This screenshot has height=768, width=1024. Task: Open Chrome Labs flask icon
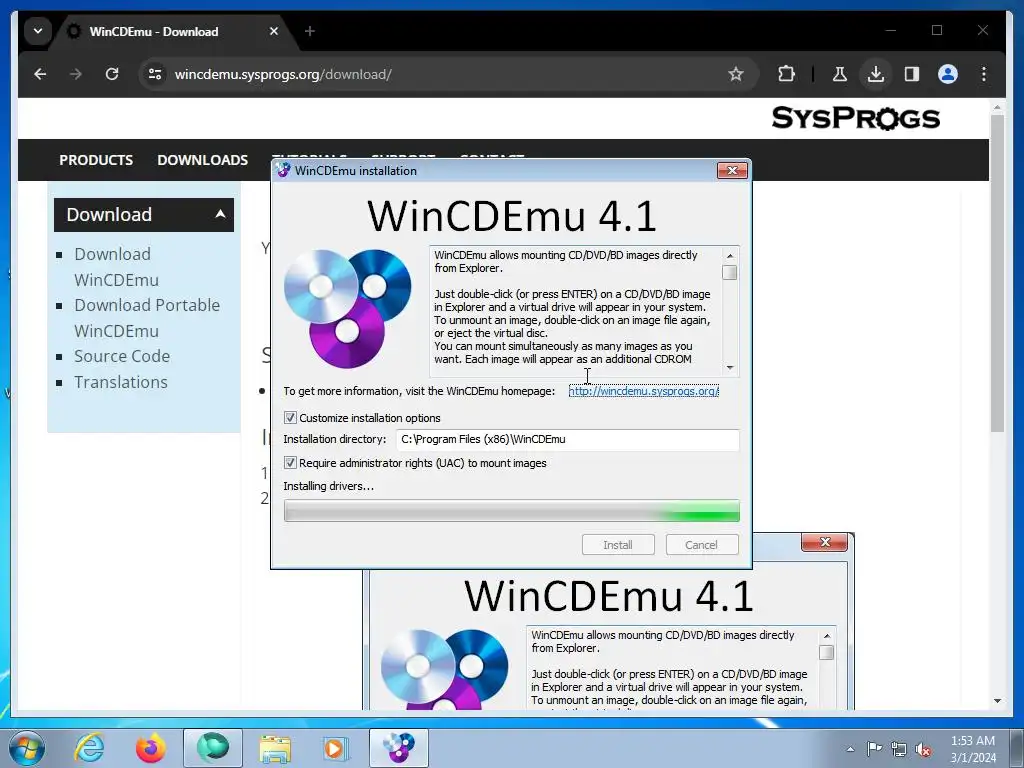839,74
